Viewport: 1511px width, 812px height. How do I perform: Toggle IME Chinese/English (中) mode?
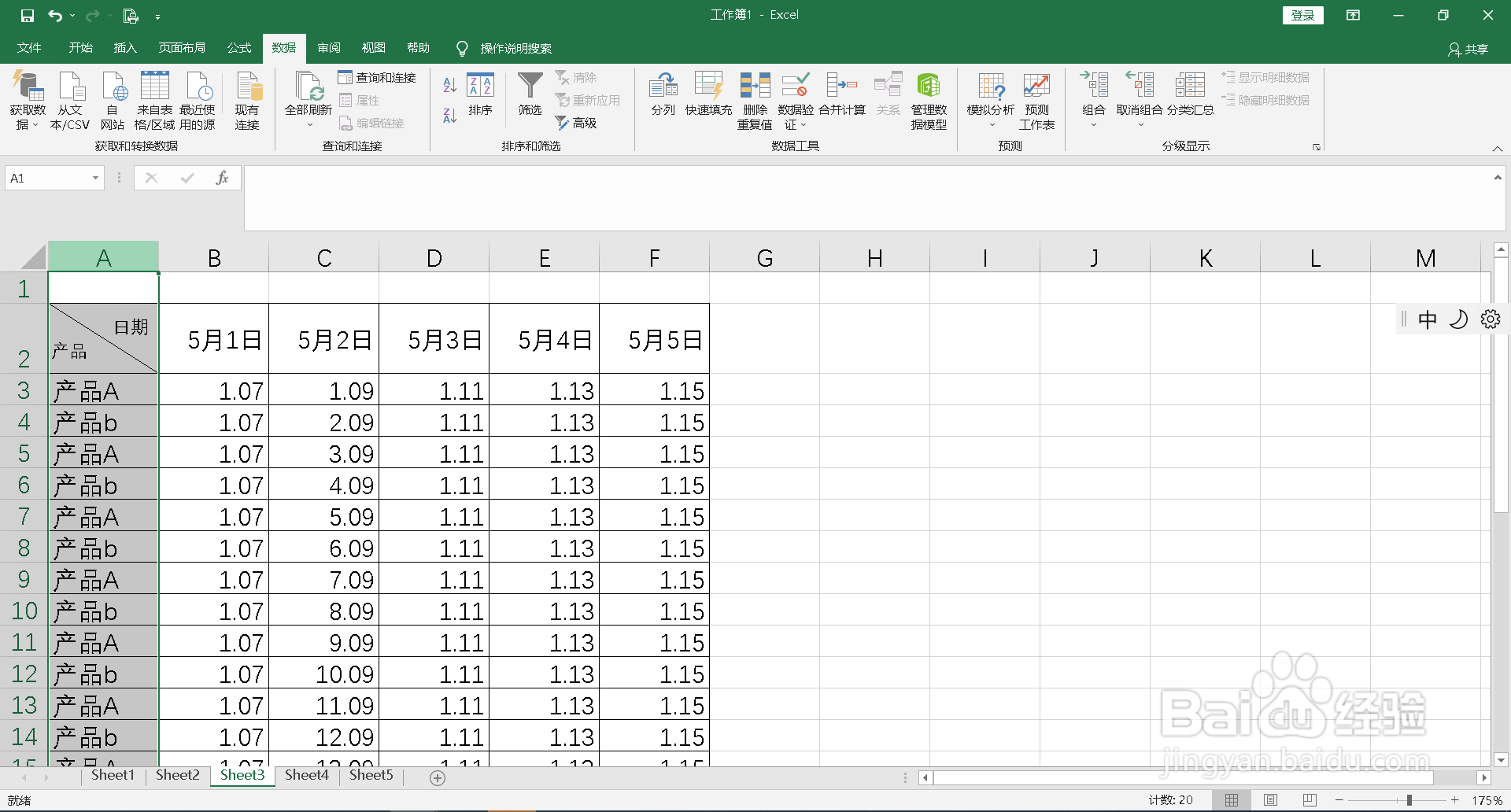click(x=1427, y=319)
